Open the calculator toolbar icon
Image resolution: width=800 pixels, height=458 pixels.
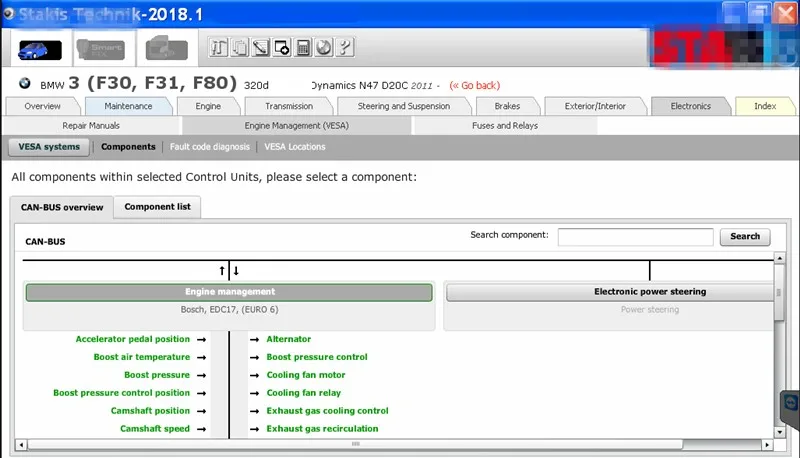pyautogui.click(x=303, y=47)
